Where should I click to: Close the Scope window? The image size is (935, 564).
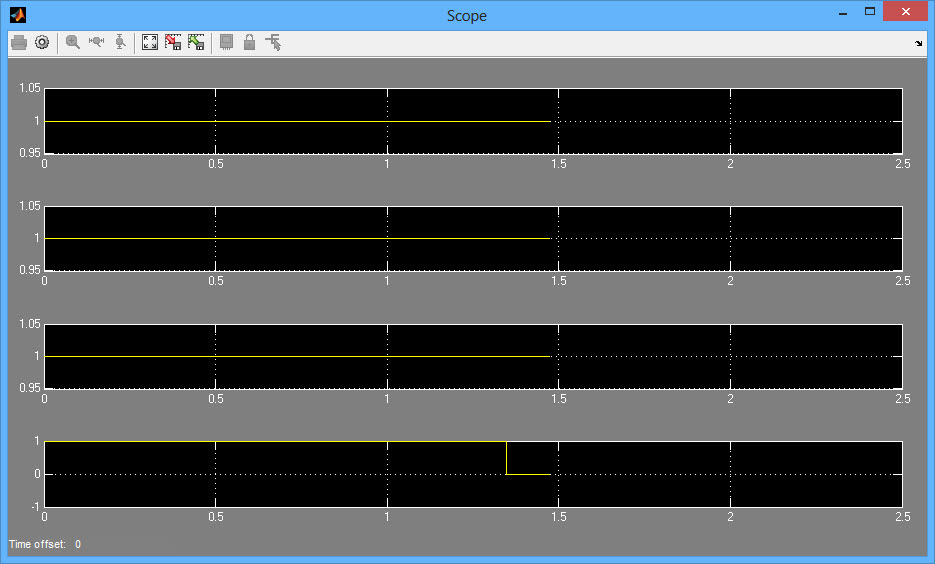tap(905, 11)
